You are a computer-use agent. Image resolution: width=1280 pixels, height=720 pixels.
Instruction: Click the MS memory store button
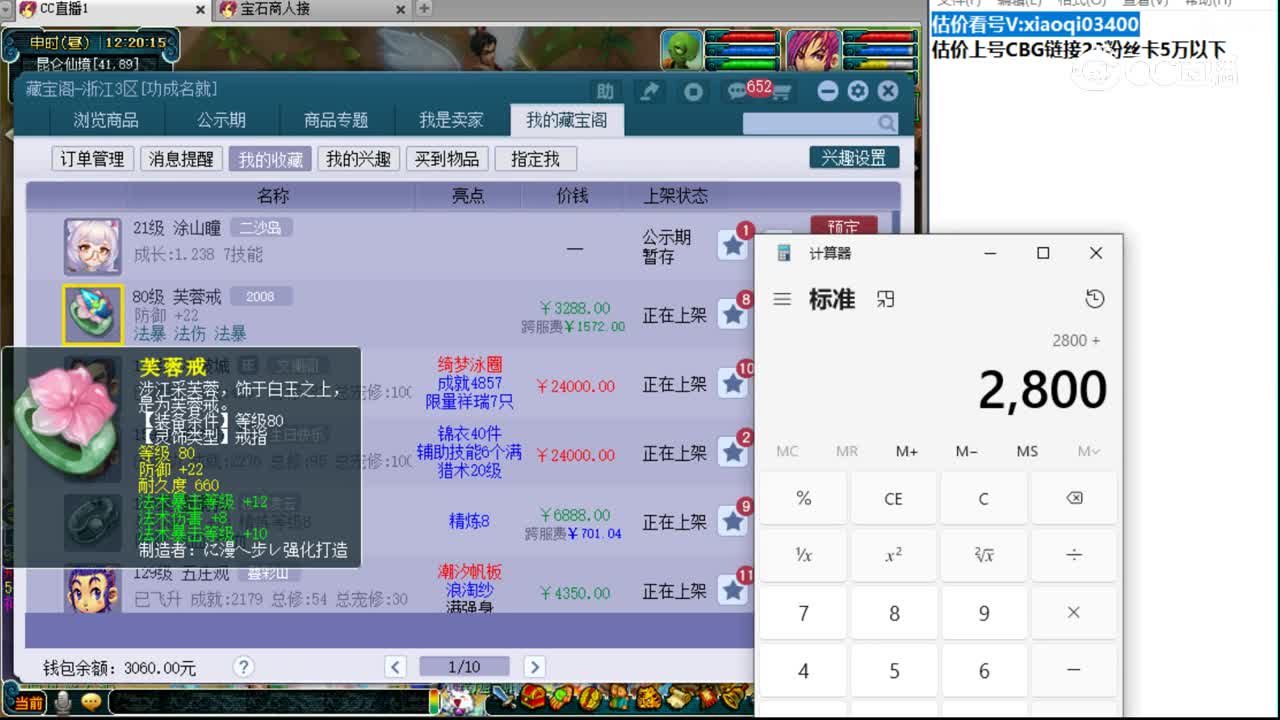(1027, 451)
